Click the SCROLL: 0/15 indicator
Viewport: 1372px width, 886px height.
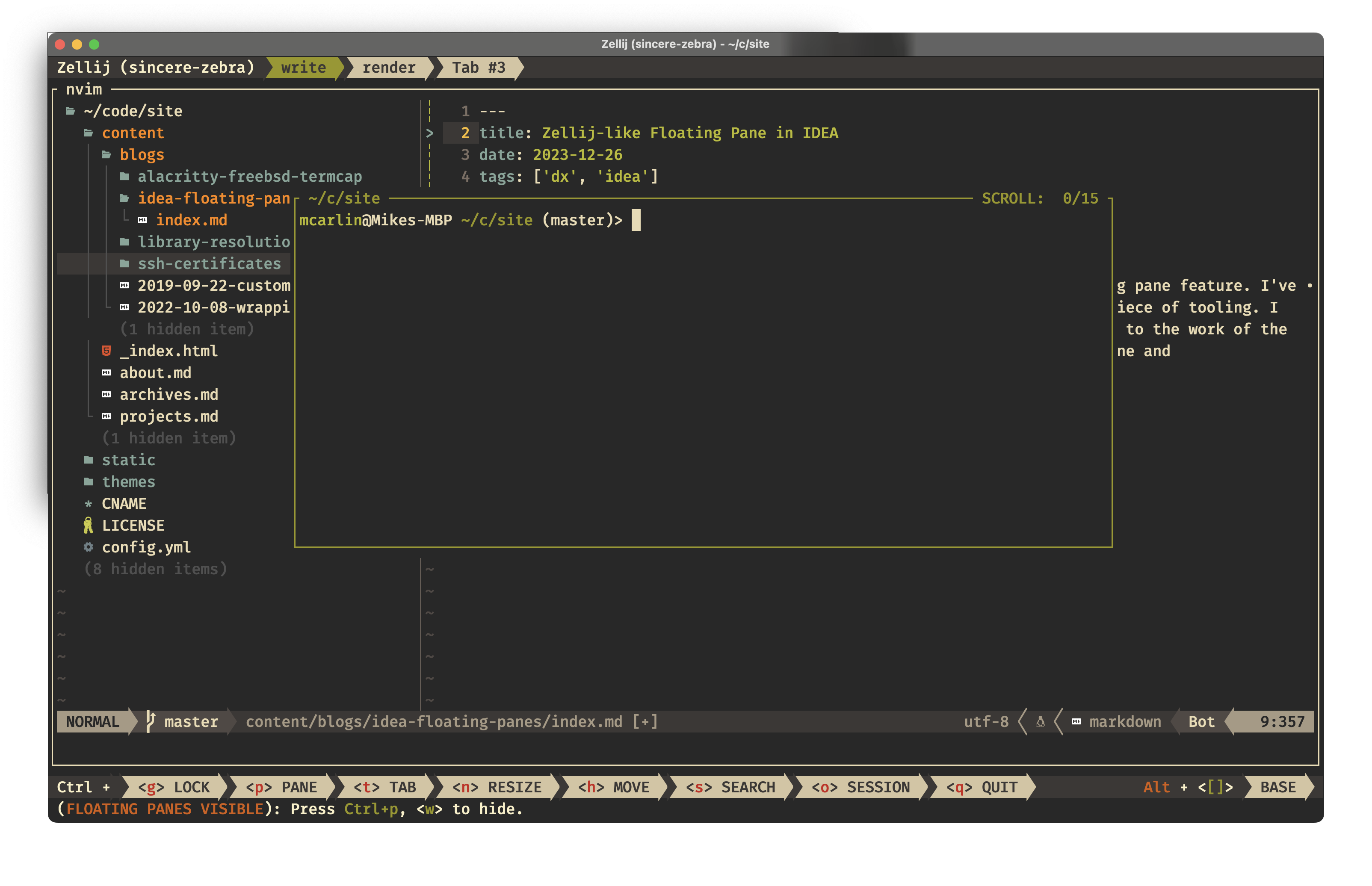(1040, 198)
